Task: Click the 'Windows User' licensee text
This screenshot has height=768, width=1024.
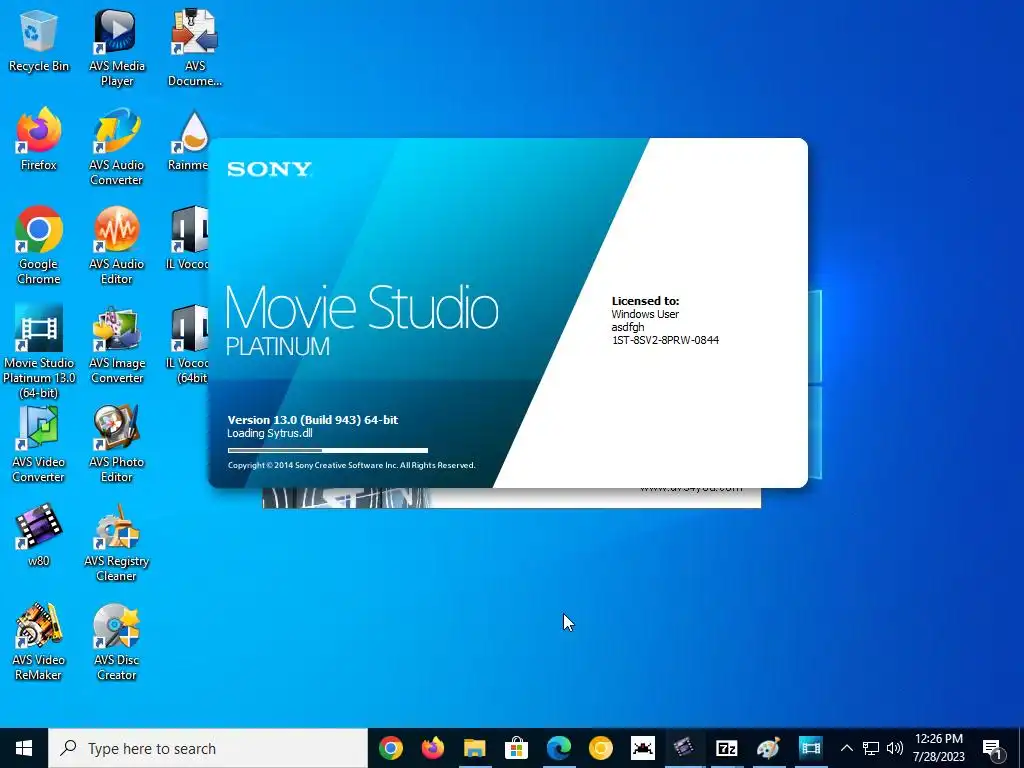Action: click(x=645, y=314)
